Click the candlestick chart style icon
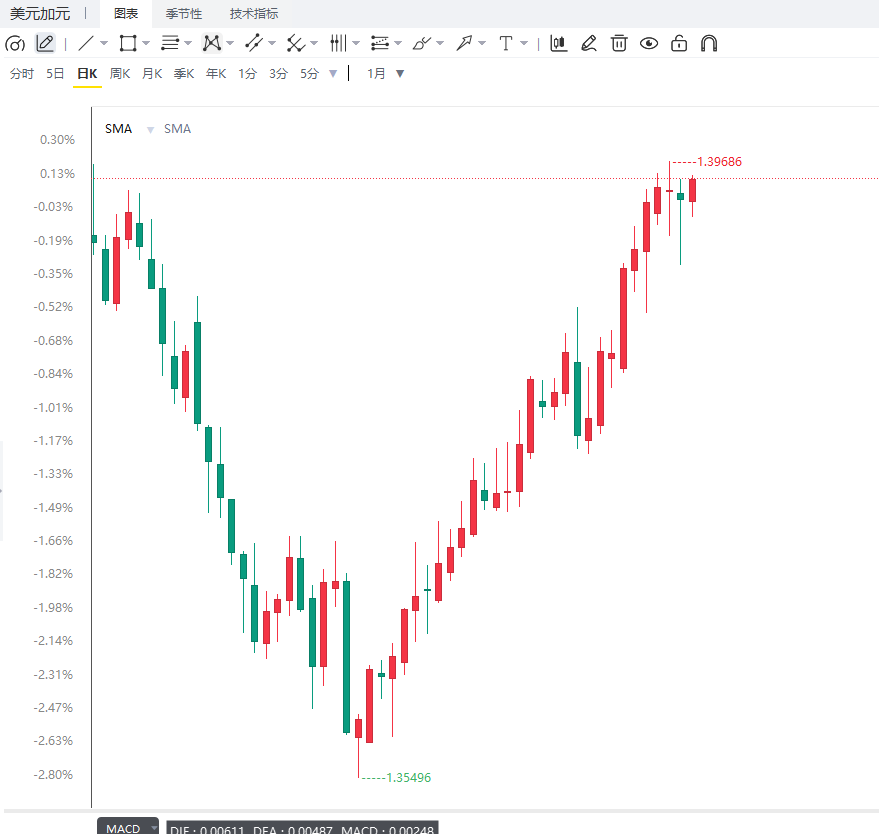This screenshot has height=834, width=879. [558, 43]
